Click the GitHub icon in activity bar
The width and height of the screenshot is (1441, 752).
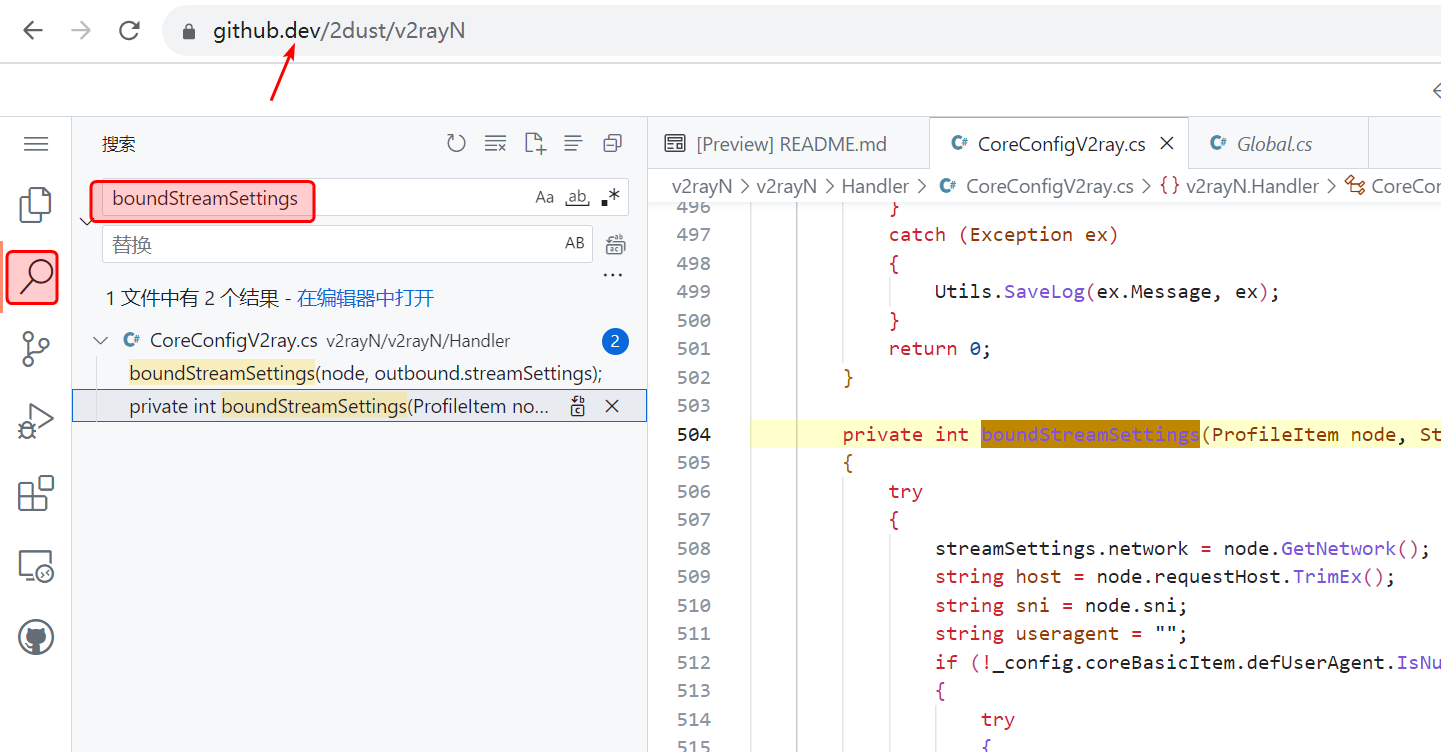(x=36, y=637)
